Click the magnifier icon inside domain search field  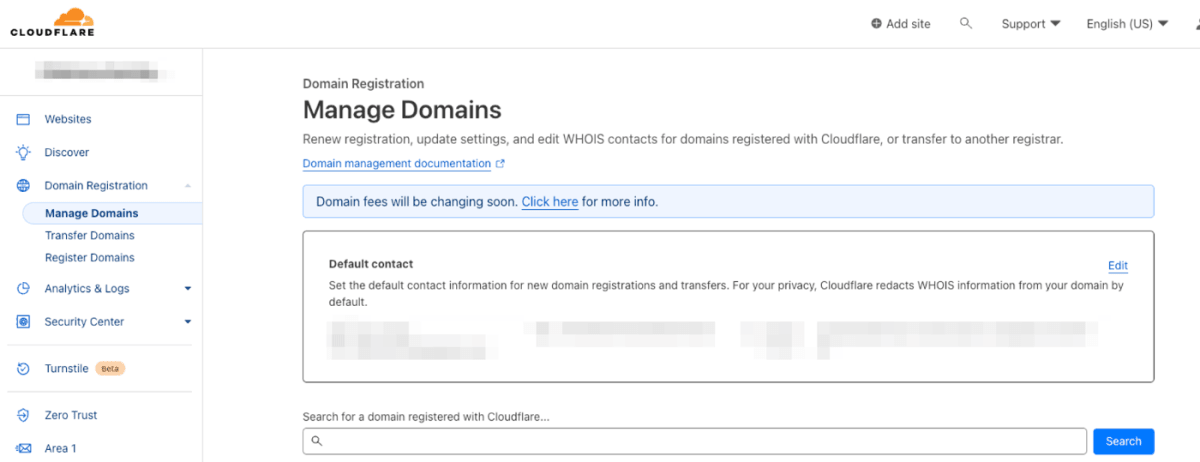pyautogui.click(x=316, y=441)
